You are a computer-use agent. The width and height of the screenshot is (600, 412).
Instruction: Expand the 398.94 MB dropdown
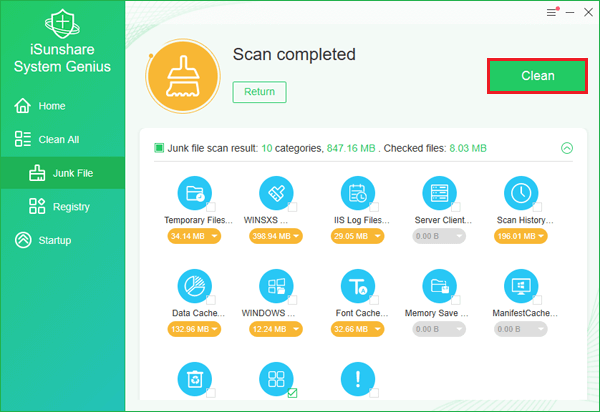point(276,236)
